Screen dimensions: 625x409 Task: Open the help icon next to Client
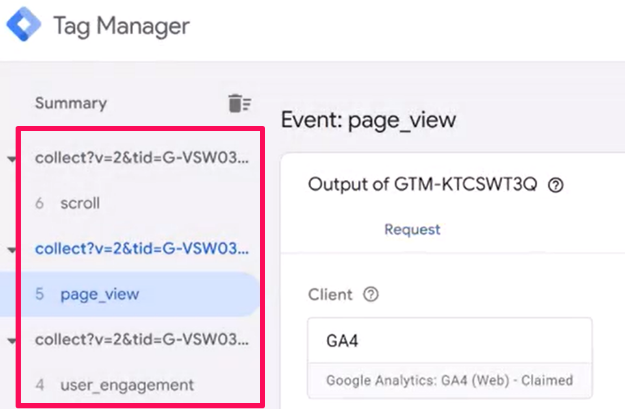click(x=371, y=295)
